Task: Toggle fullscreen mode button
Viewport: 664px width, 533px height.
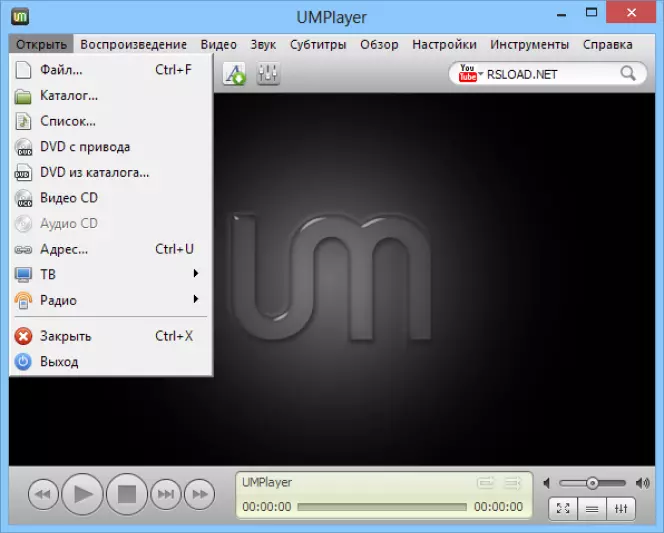Action: pos(563,508)
